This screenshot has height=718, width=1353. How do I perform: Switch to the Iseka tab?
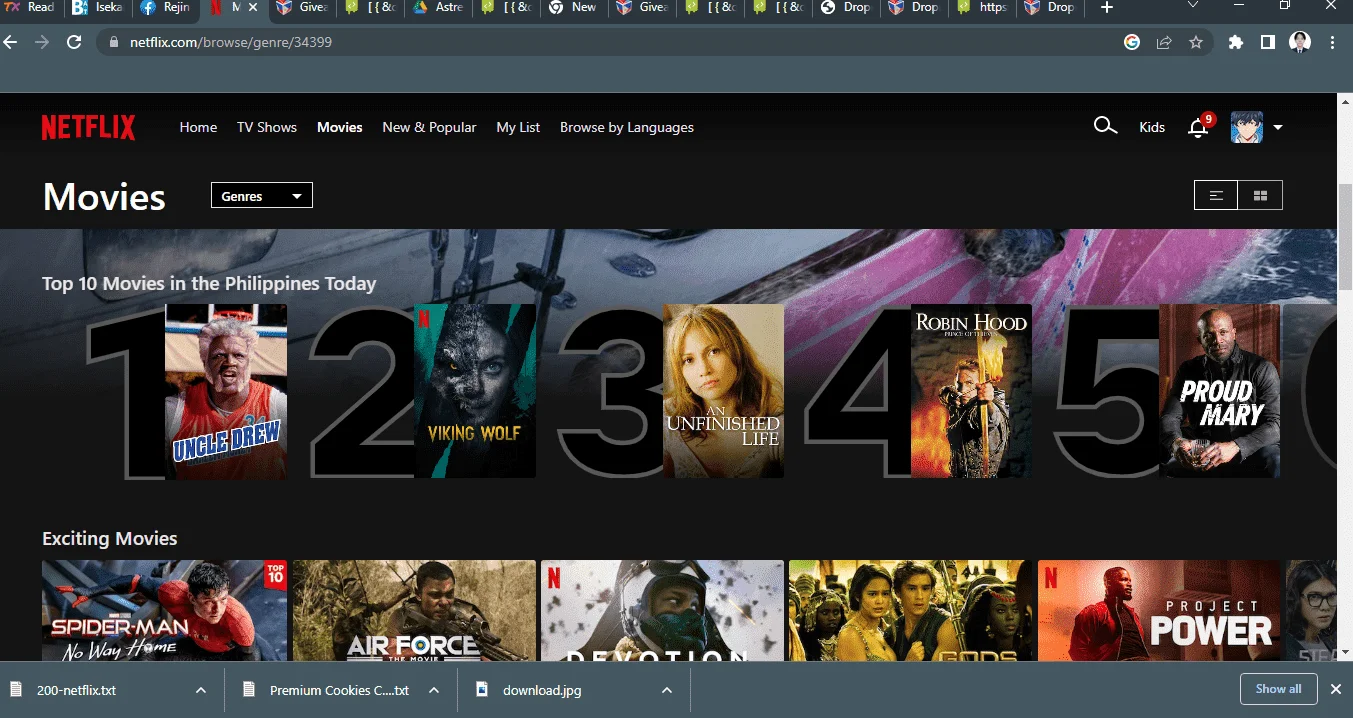[98, 7]
